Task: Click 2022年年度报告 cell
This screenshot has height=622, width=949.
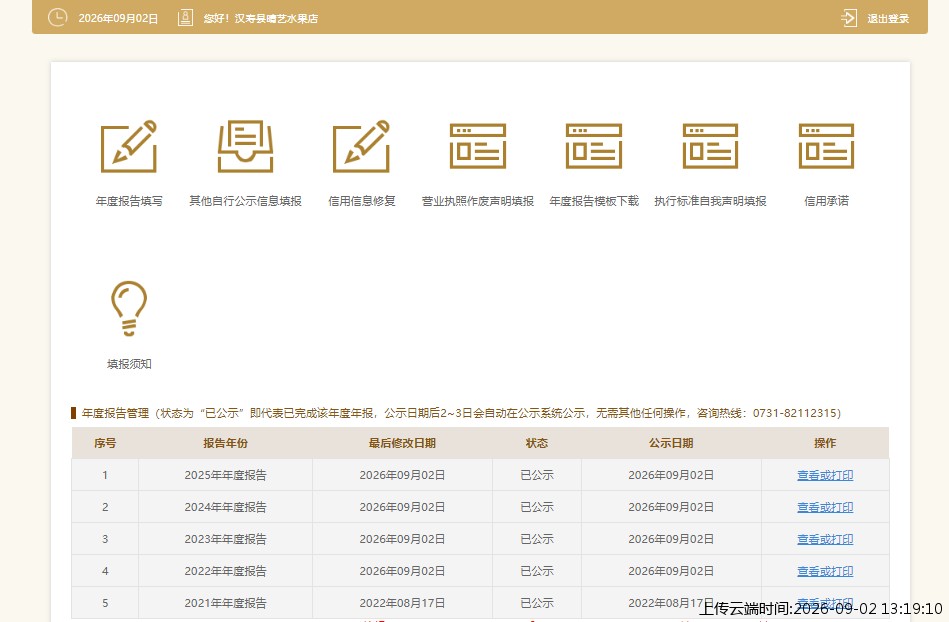Action: tap(225, 571)
